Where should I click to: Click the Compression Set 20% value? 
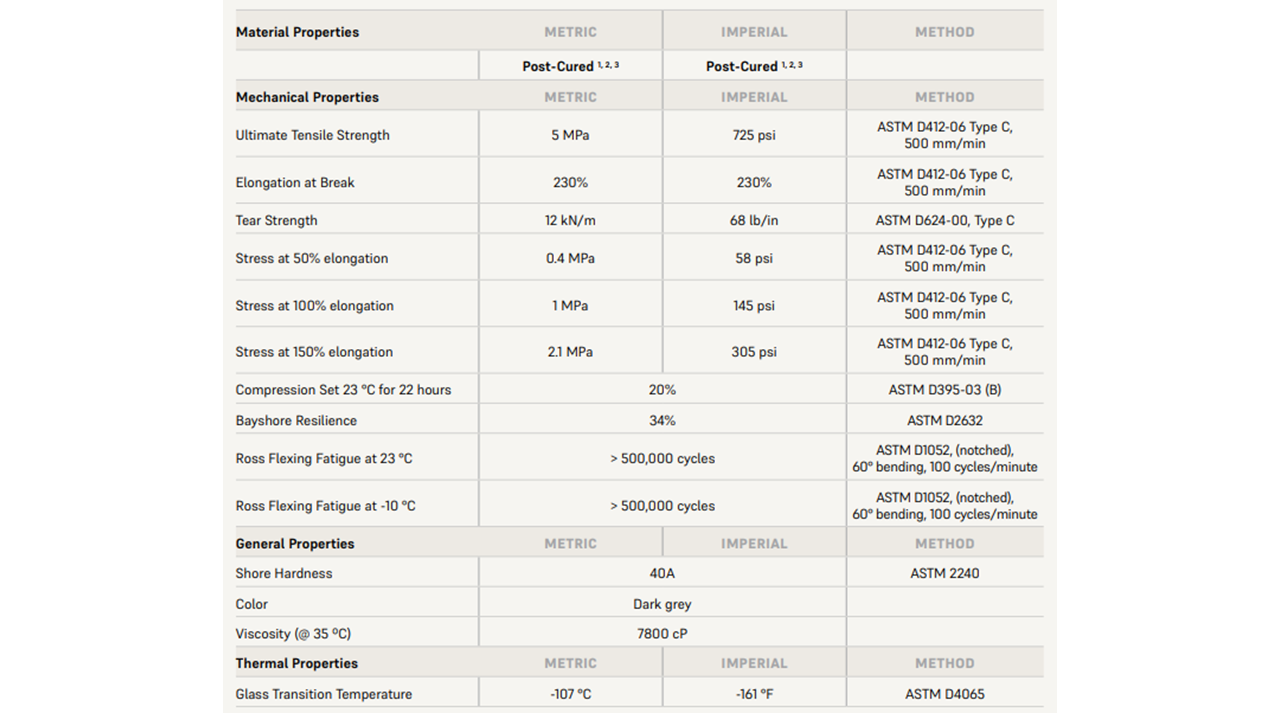[x=662, y=390]
